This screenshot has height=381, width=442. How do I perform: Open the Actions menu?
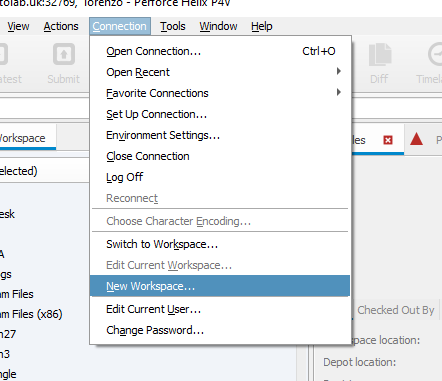pyautogui.click(x=61, y=26)
